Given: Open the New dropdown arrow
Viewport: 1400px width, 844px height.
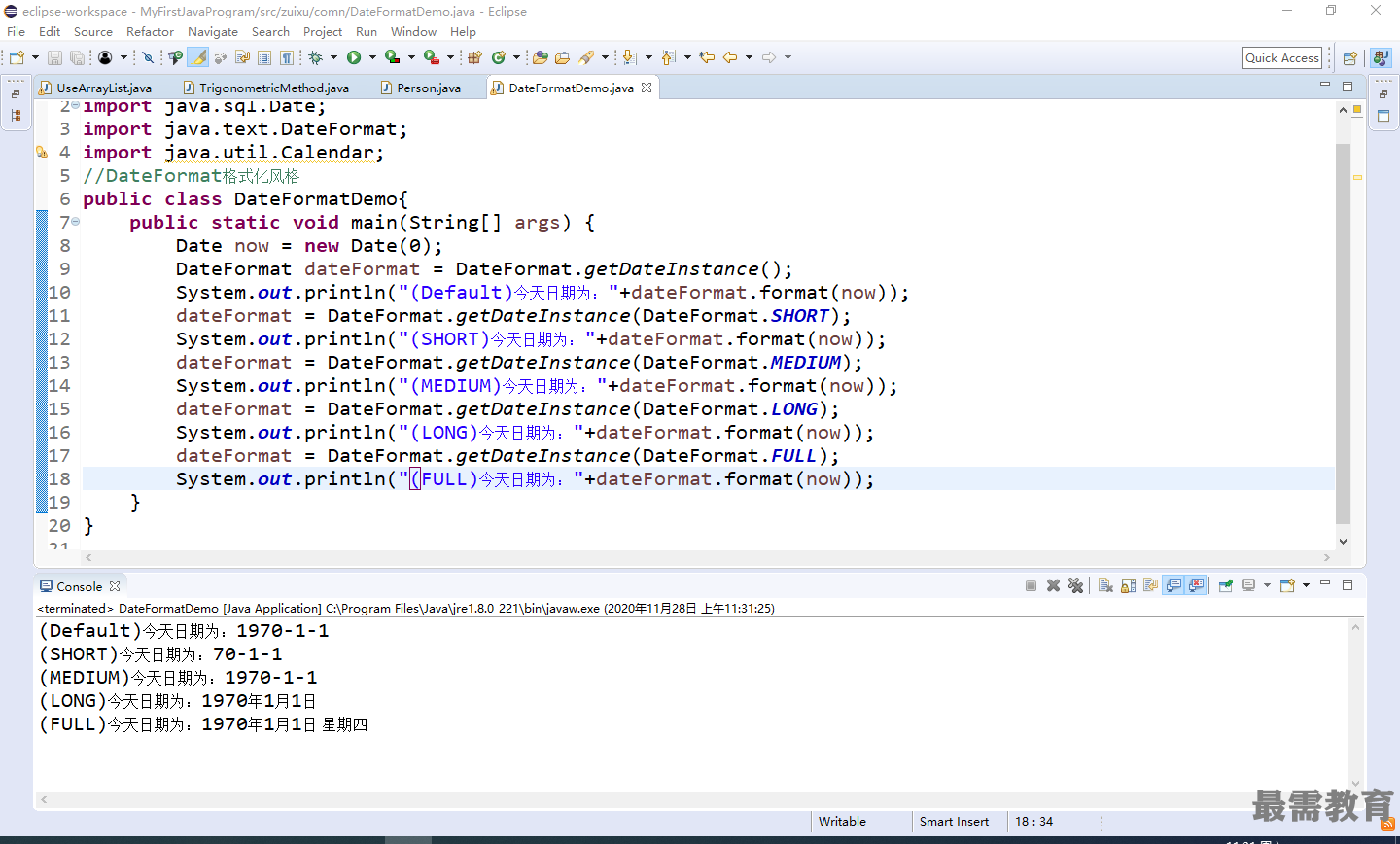Looking at the screenshot, I should (x=35, y=57).
